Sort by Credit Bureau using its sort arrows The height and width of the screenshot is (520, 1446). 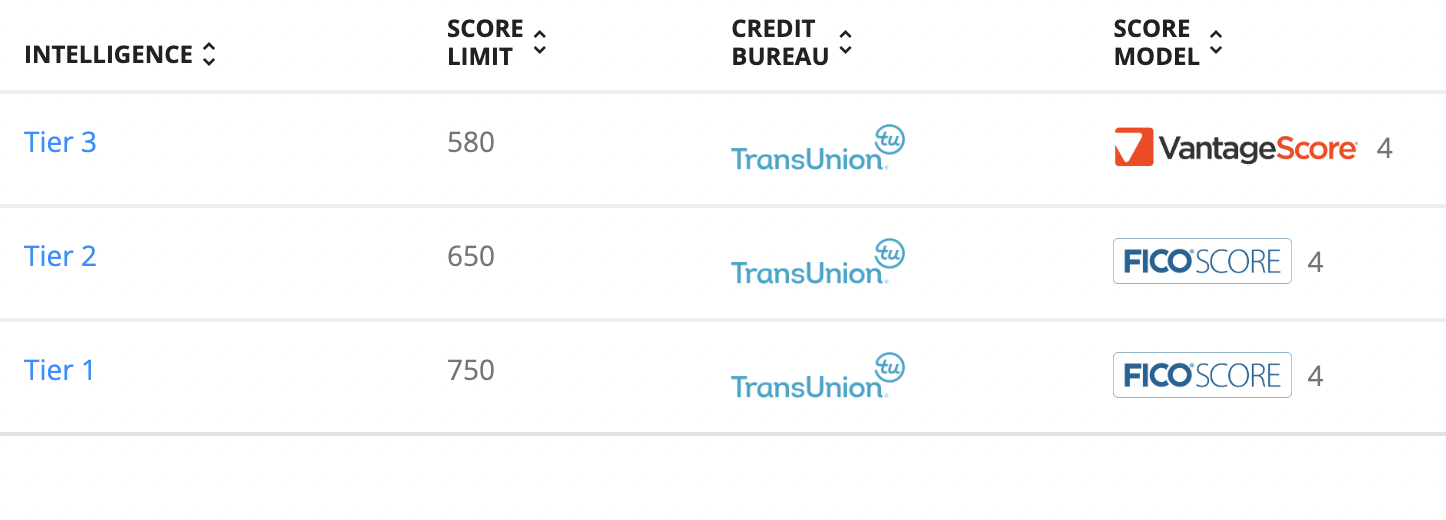[x=845, y=42]
